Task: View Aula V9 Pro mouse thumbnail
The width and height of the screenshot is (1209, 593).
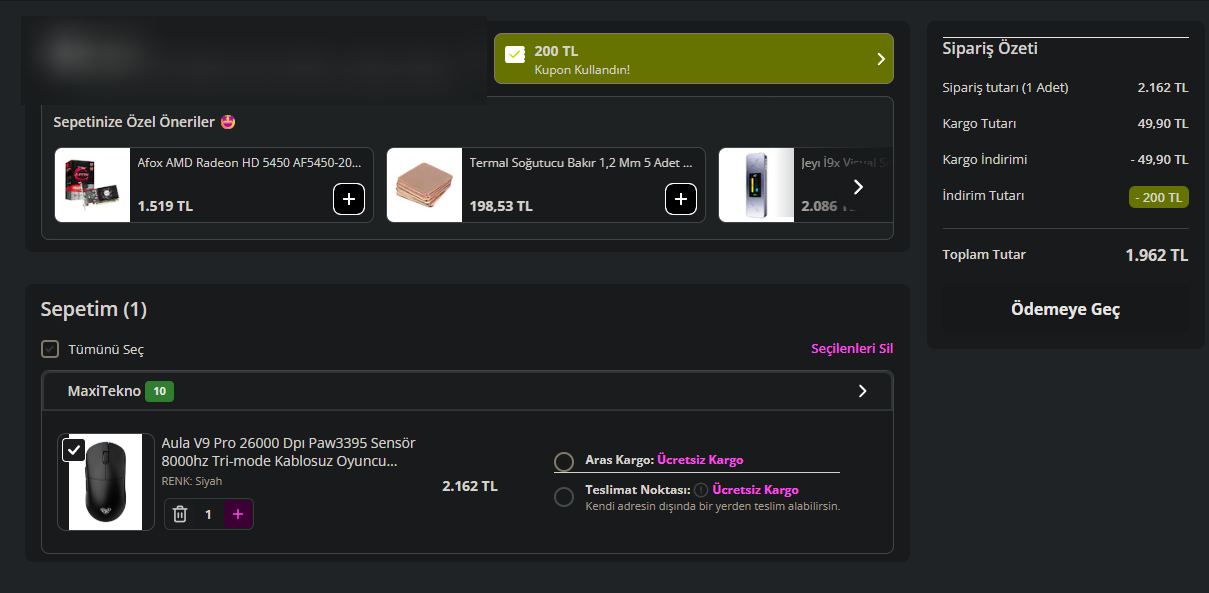Action: pyautogui.click(x=106, y=482)
